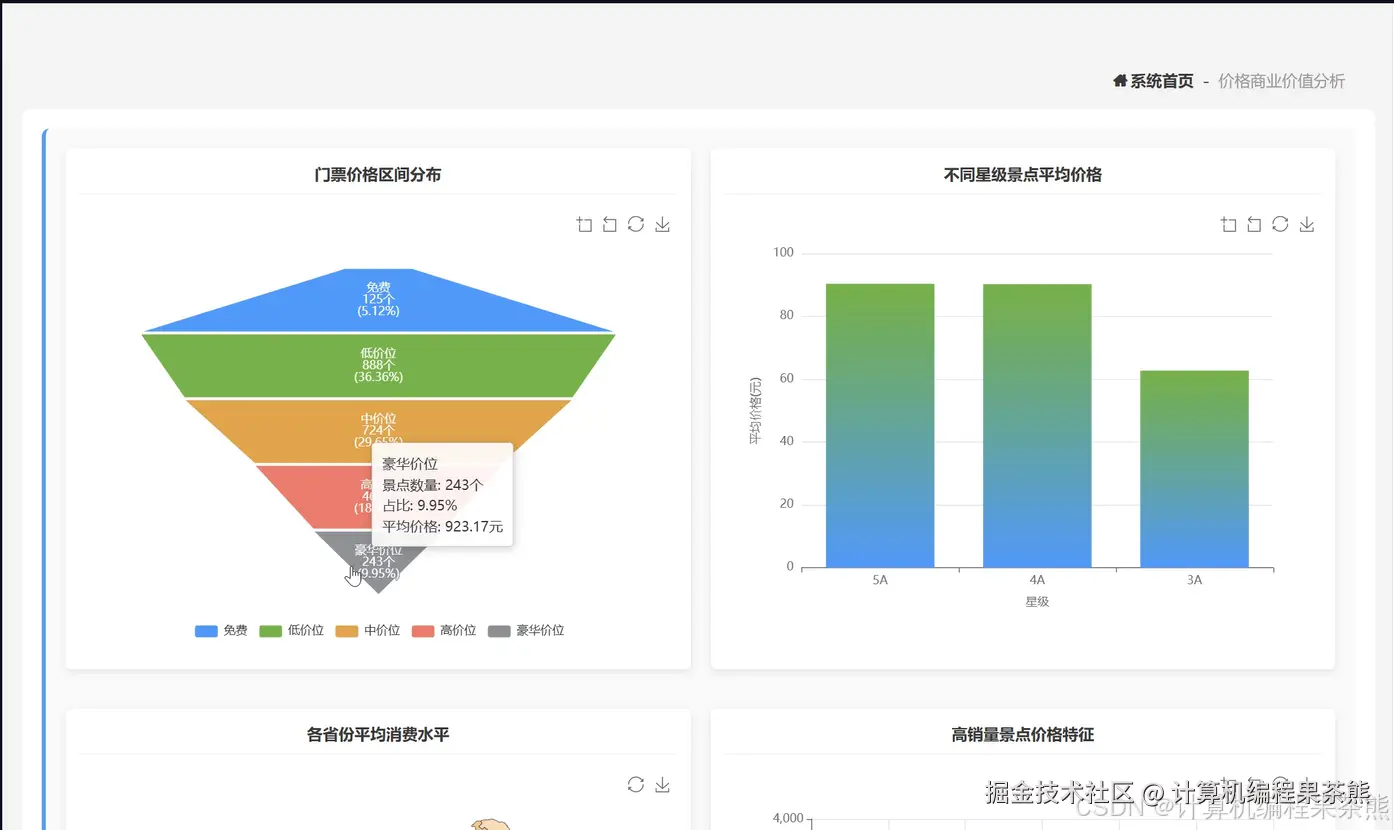
Task: Click zoom reset icon on the star-level bar chart
Action: (1254, 224)
